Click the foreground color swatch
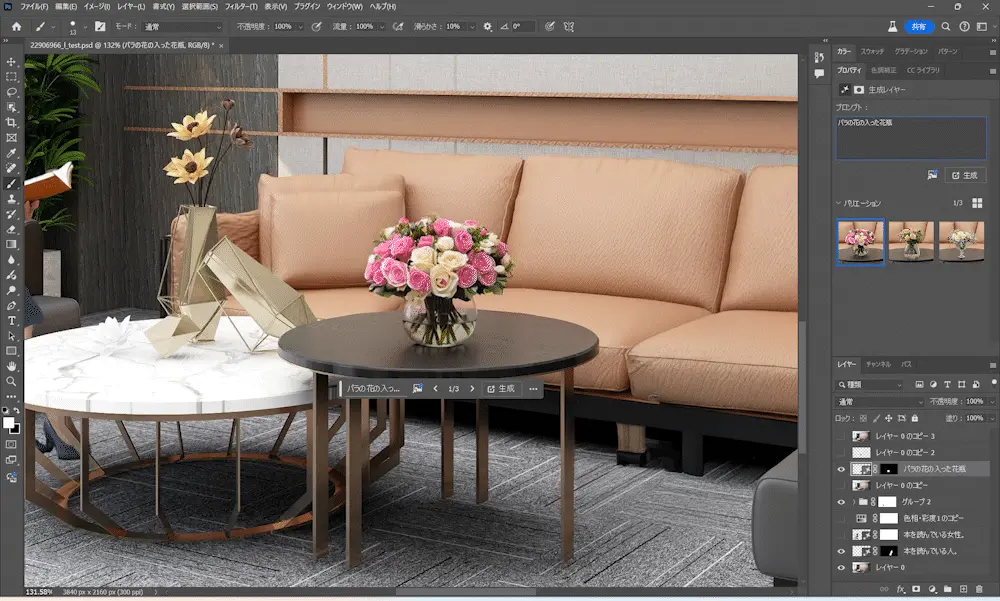This screenshot has height=601, width=1000. tap(8, 423)
